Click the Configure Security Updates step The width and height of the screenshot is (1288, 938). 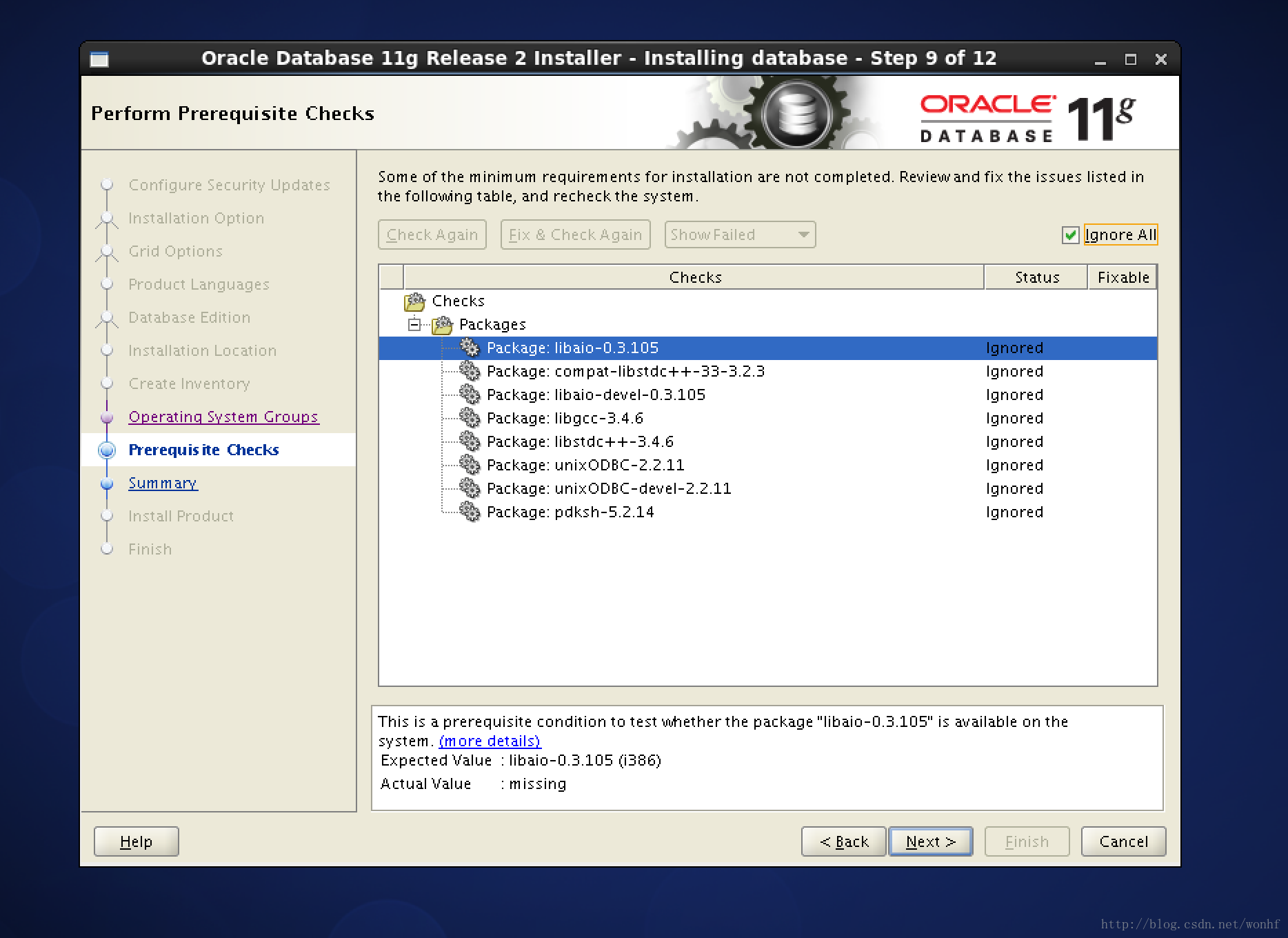(229, 185)
